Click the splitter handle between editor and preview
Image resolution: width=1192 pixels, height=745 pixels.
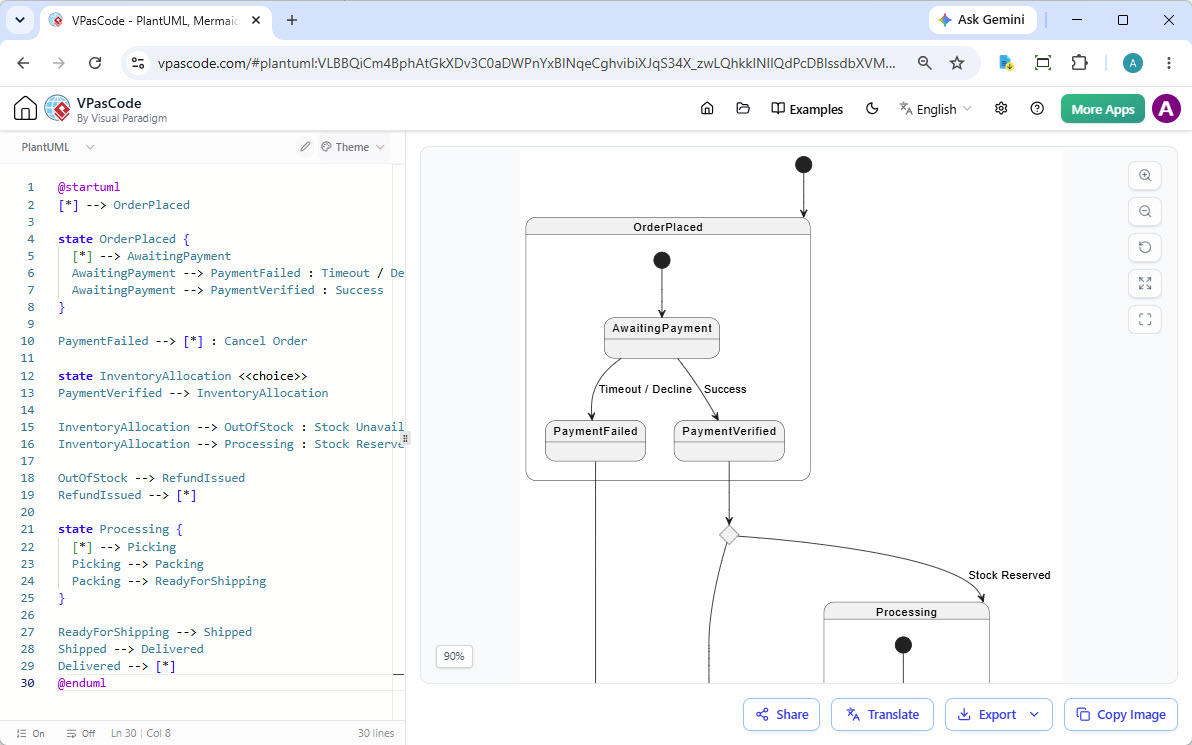(x=405, y=438)
